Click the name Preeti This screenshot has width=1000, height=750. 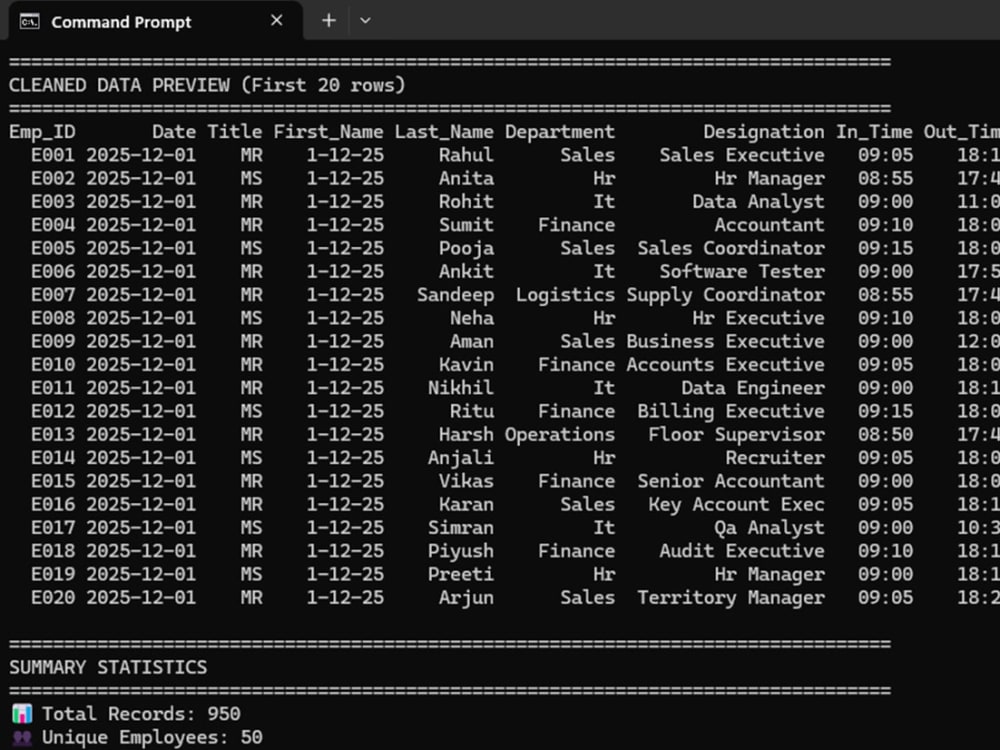[x=460, y=574]
